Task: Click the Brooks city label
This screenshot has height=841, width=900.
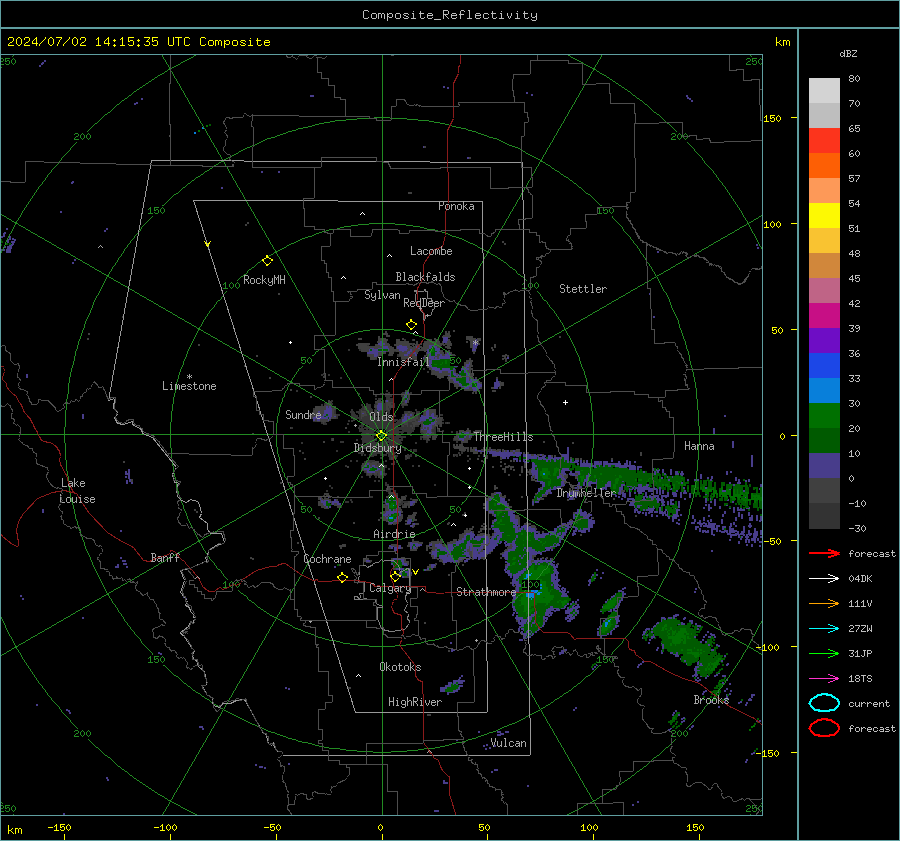Action: pyautogui.click(x=711, y=700)
